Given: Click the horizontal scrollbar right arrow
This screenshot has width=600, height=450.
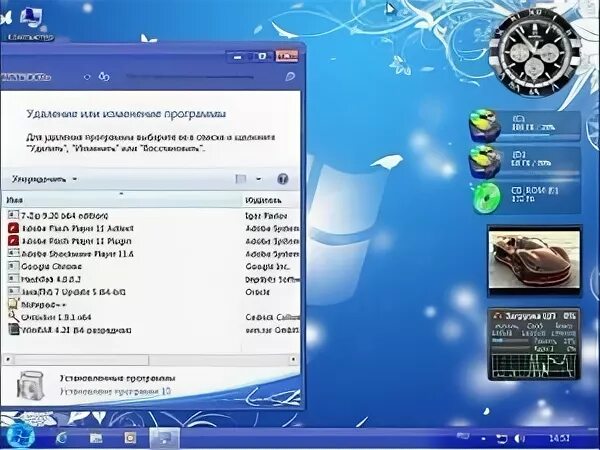Looking at the screenshot, I should [293, 359].
